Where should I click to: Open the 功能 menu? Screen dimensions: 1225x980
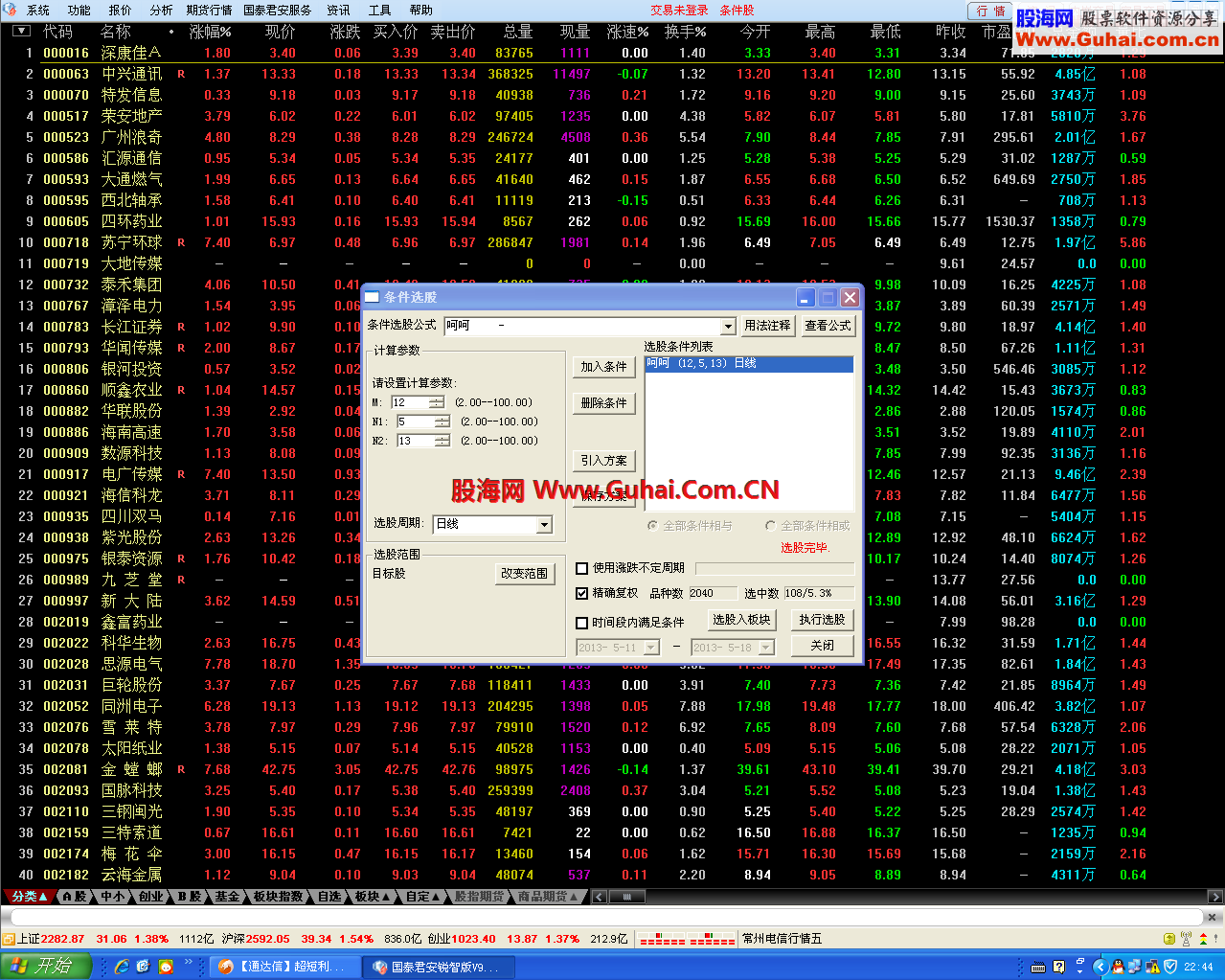[x=79, y=11]
